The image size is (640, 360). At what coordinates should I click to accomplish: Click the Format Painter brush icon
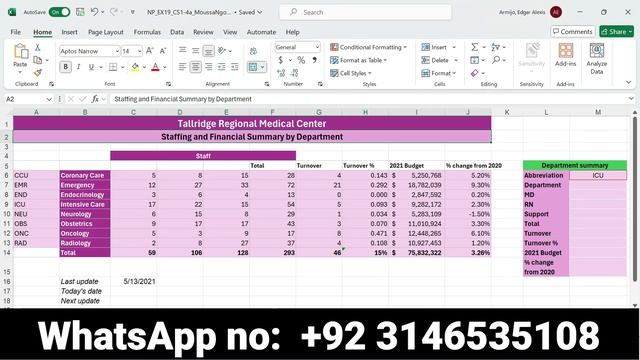(x=38, y=73)
